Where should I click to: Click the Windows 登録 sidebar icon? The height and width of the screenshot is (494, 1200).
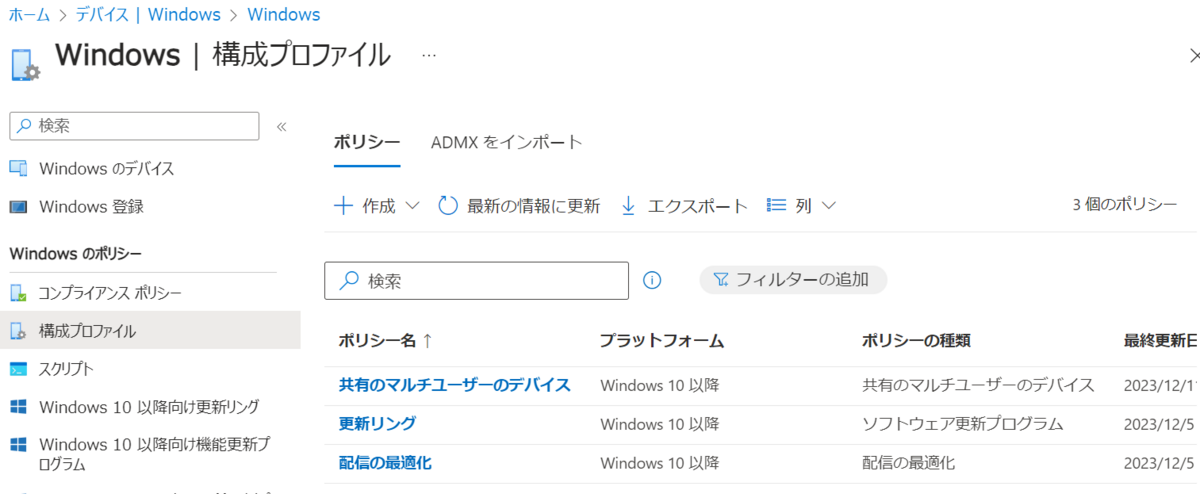(x=18, y=207)
